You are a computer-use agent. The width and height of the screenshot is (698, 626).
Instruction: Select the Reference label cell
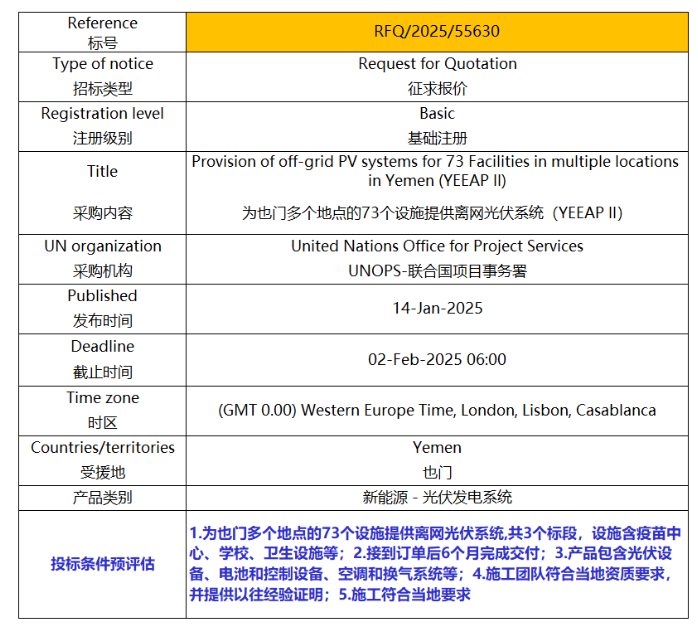coord(102,32)
